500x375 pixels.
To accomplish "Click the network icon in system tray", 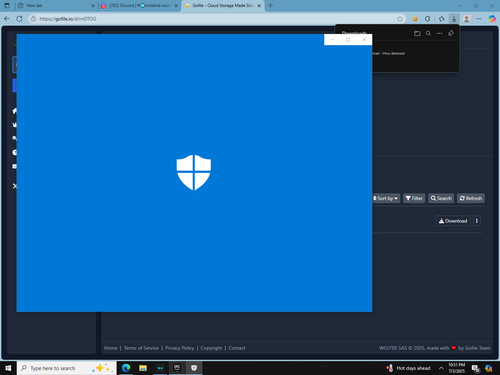I will [x=475, y=368].
